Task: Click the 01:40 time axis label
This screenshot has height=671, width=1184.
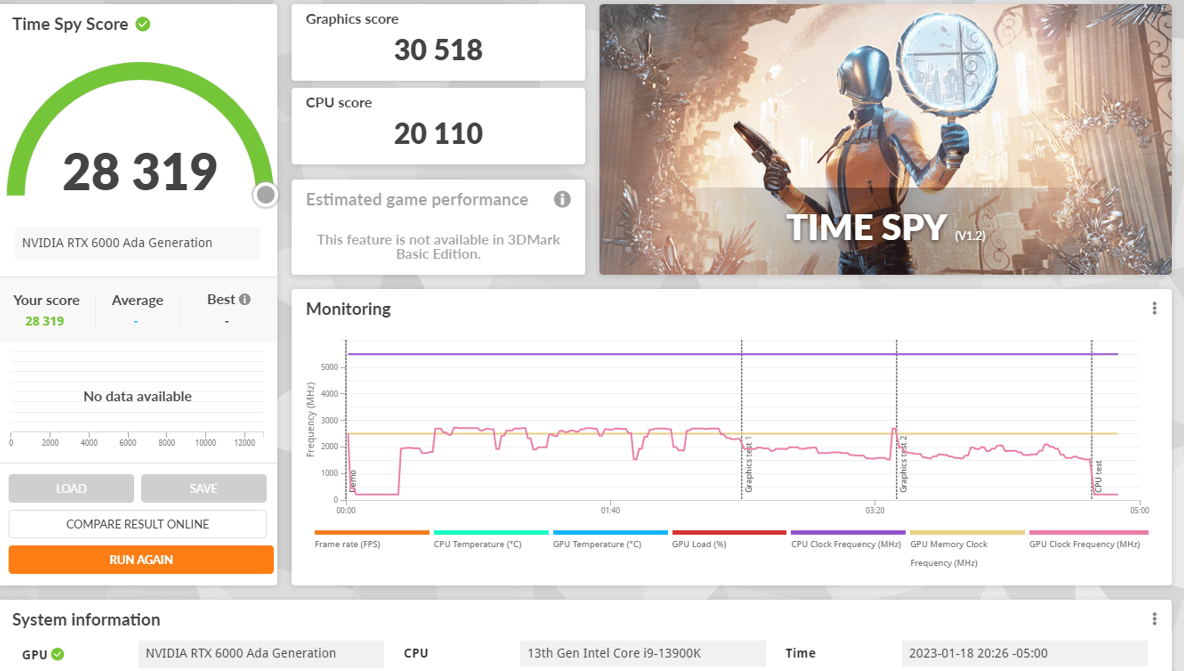Action: [610, 511]
